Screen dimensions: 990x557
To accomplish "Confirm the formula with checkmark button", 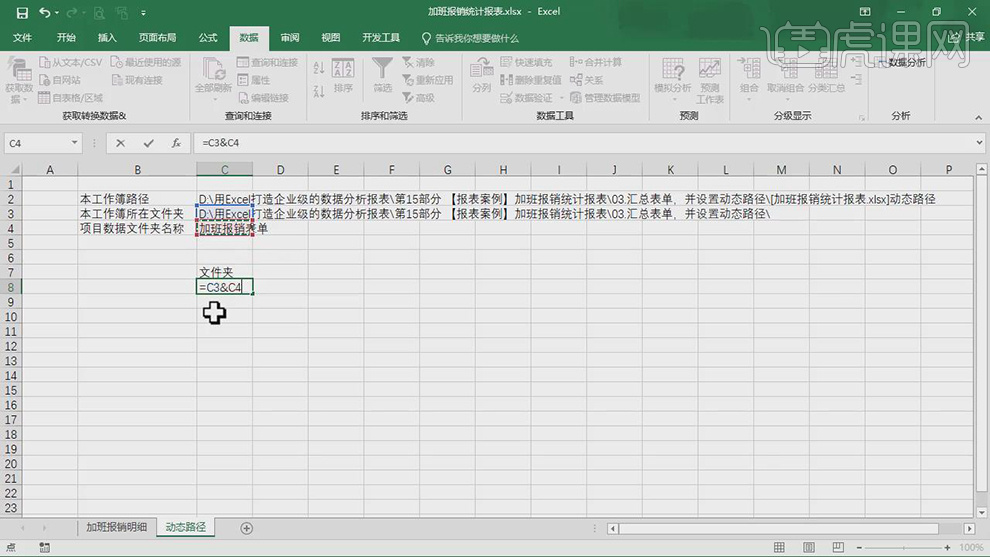I will pyautogui.click(x=148, y=143).
